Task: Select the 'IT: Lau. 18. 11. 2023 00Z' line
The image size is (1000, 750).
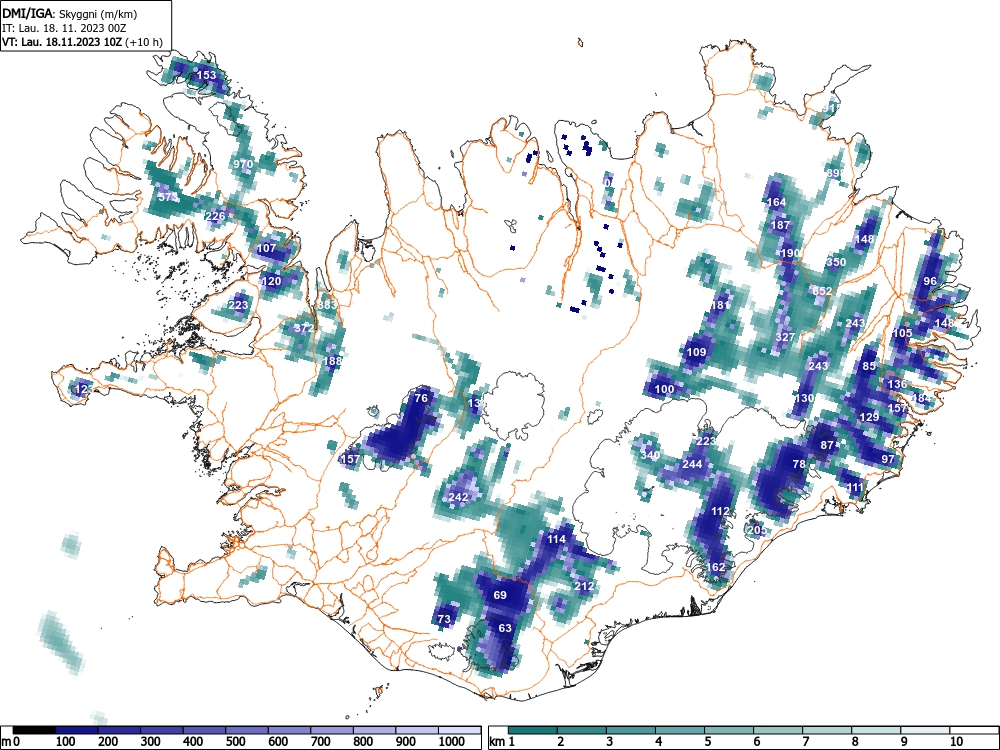Action: [64, 28]
